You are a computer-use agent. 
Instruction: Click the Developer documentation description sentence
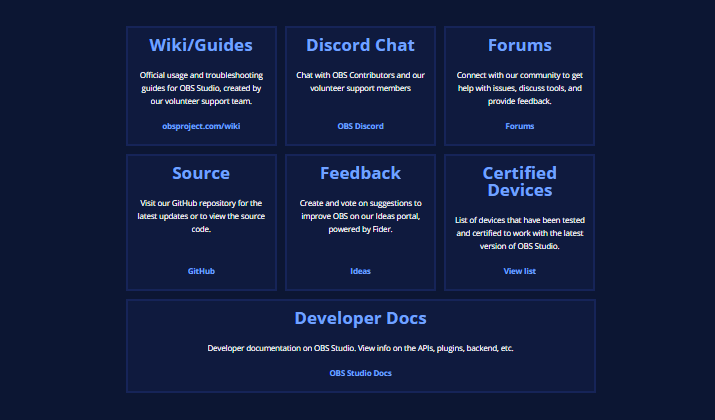(x=360, y=348)
